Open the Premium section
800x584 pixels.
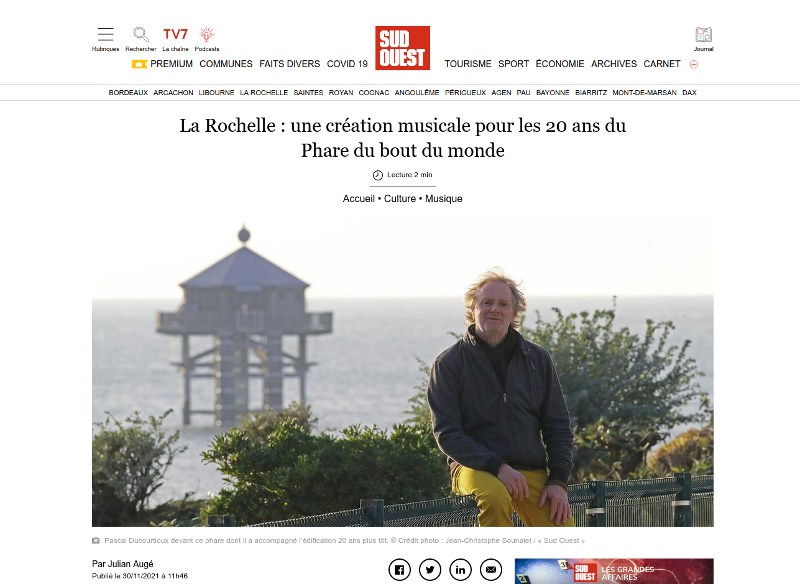(x=162, y=64)
